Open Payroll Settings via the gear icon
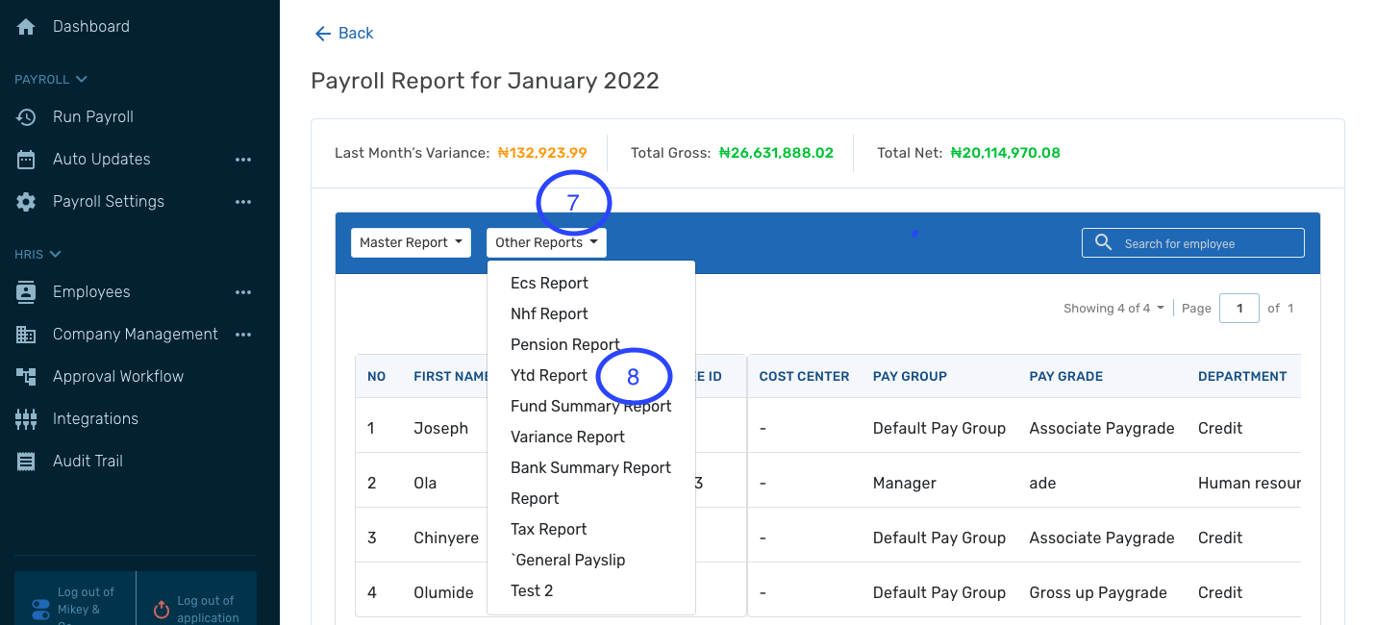The width and height of the screenshot is (1376, 625). click(27, 201)
